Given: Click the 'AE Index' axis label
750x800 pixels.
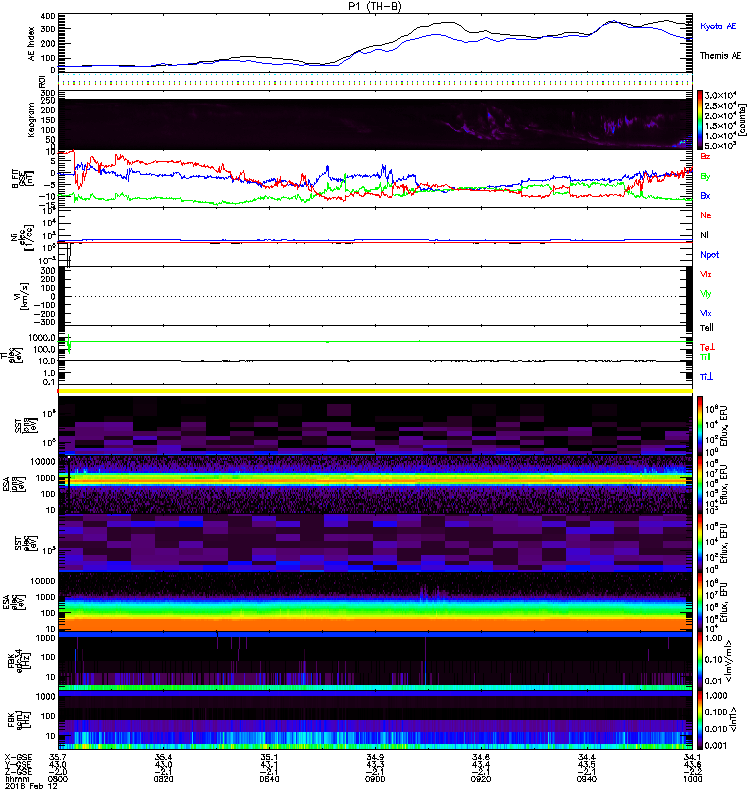Looking at the screenshot, I should 32,44.
